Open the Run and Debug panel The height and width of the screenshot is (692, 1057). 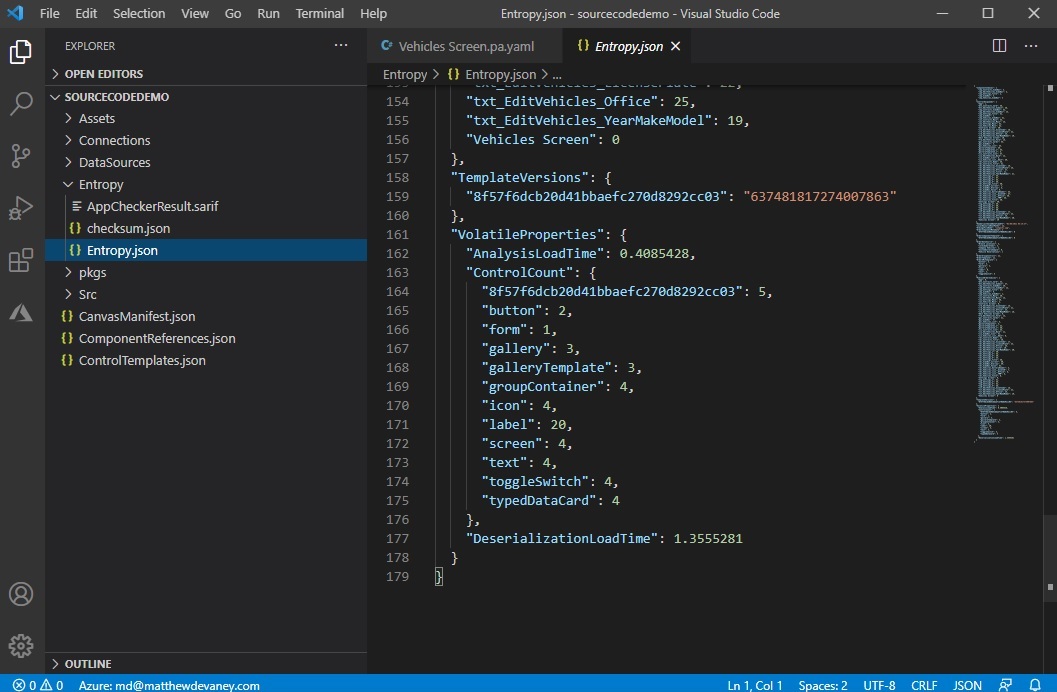click(22, 209)
